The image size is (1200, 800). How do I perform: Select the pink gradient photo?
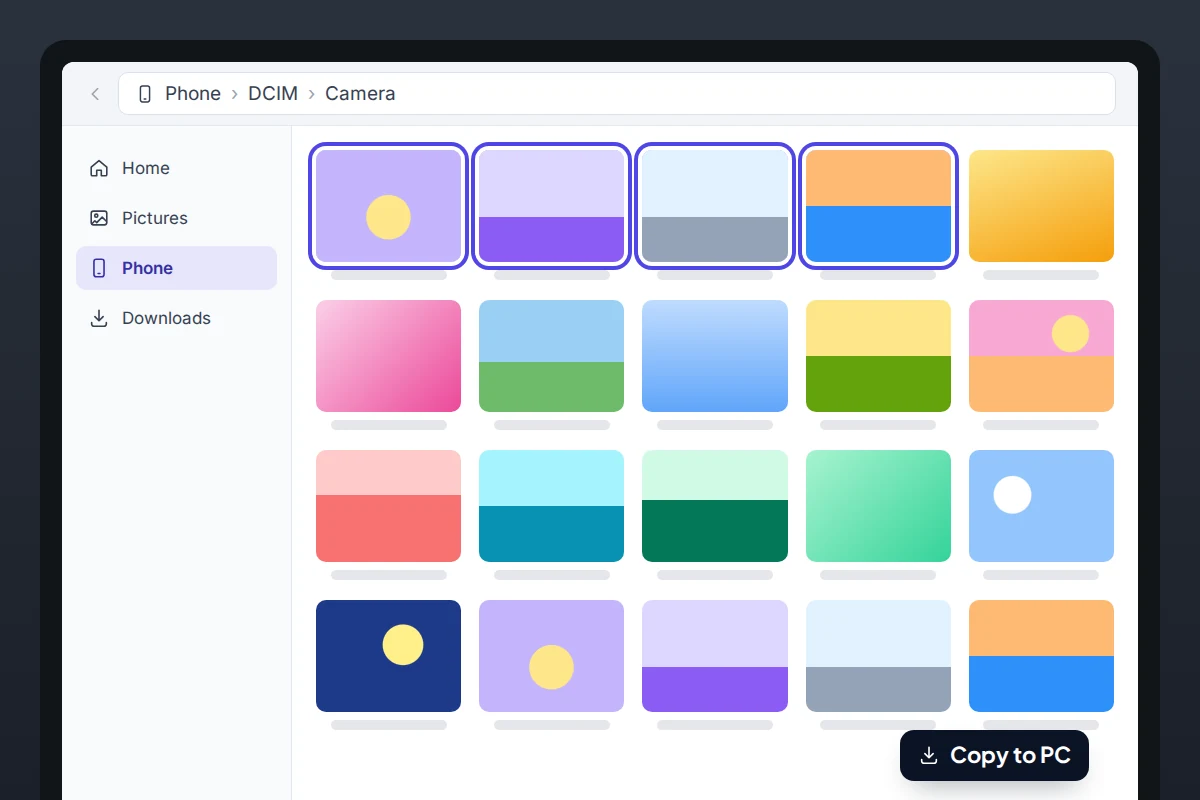(388, 356)
